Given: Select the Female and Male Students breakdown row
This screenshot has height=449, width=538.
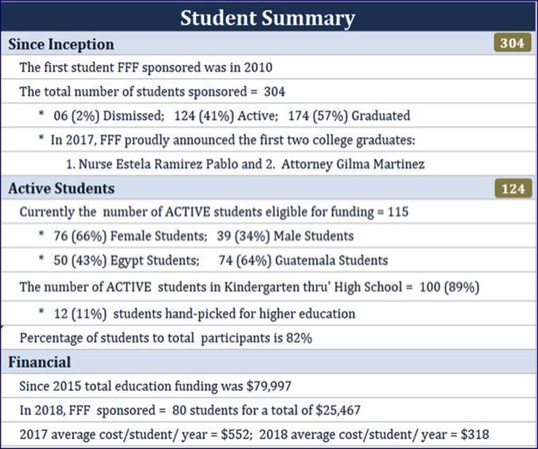Looking at the screenshot, I should pos(268,236).
